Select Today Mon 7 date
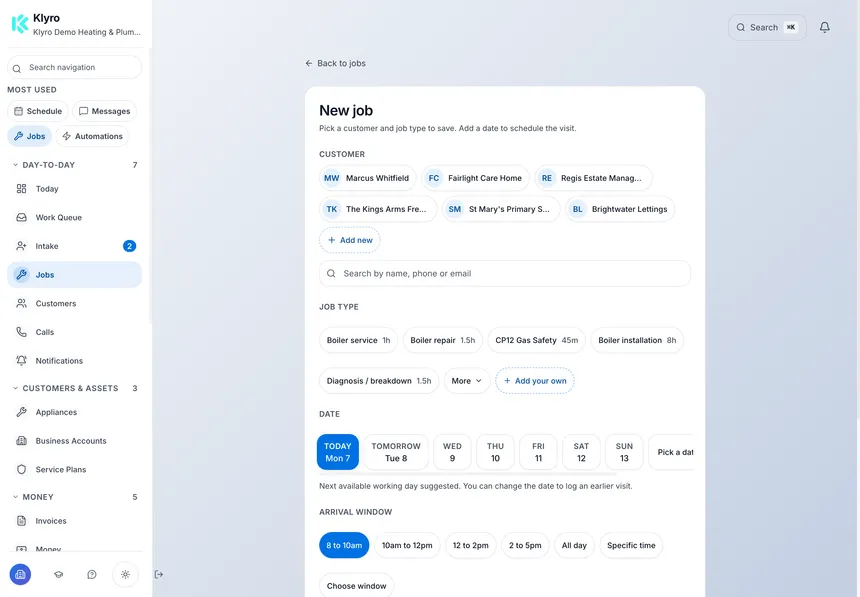Screen dimensions: 860x597 [338, 452]
